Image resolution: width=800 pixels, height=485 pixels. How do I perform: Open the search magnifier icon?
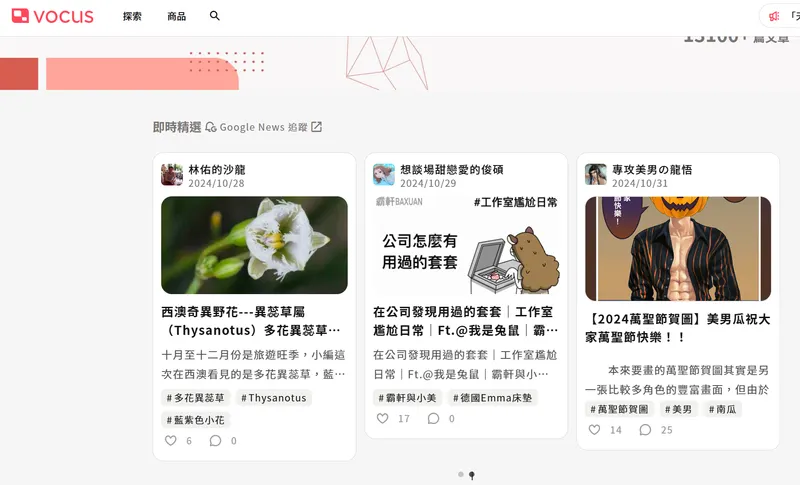coord(215,16)
